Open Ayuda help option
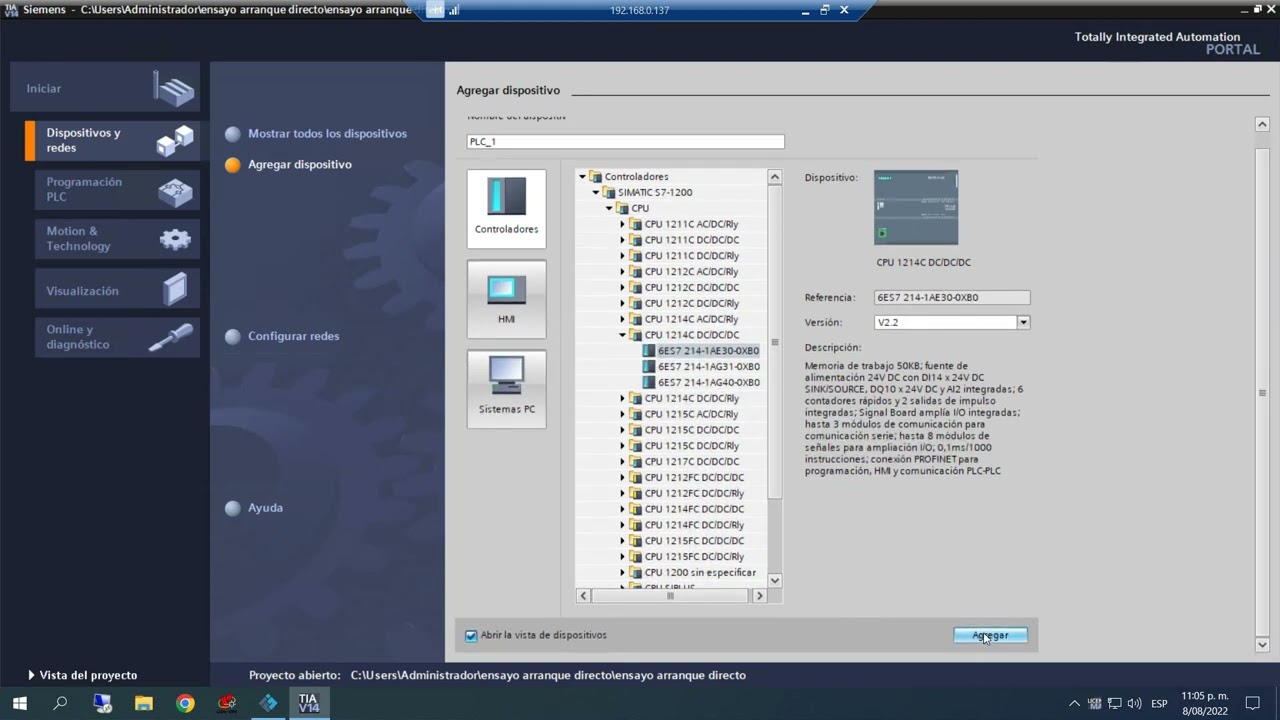Image resolution: width=1280 pixels, height=720 pixels. [x=265, y=508]
